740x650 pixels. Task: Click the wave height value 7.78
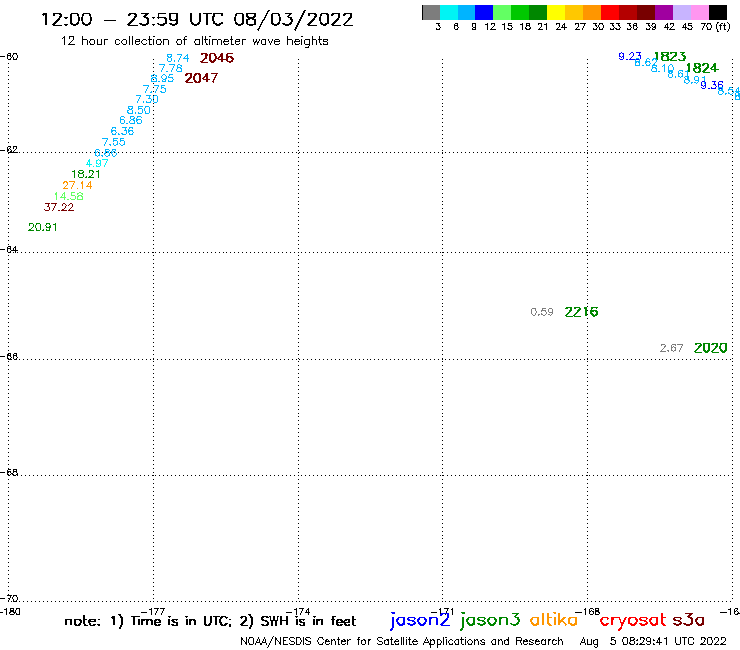pyautogui.click(x=171, y=68)
